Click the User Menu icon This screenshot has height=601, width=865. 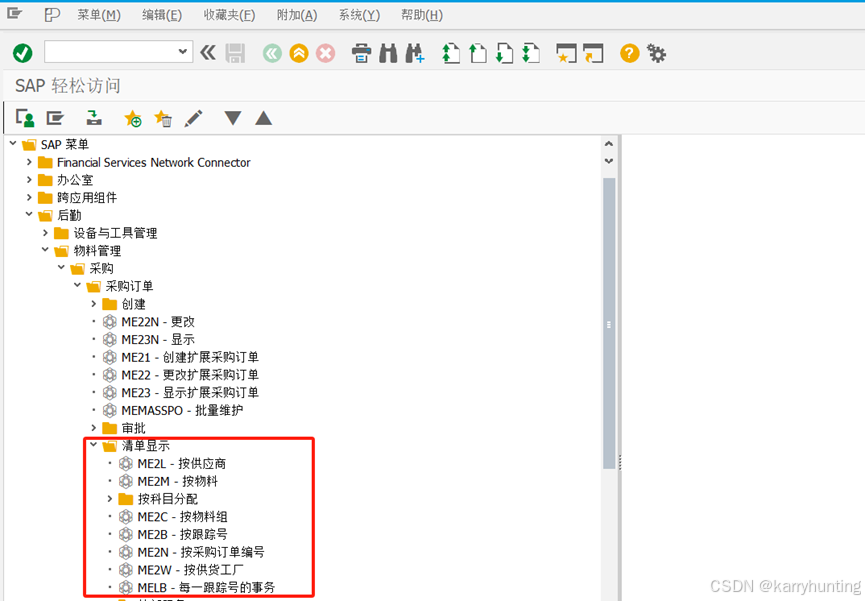click(25, 118)
